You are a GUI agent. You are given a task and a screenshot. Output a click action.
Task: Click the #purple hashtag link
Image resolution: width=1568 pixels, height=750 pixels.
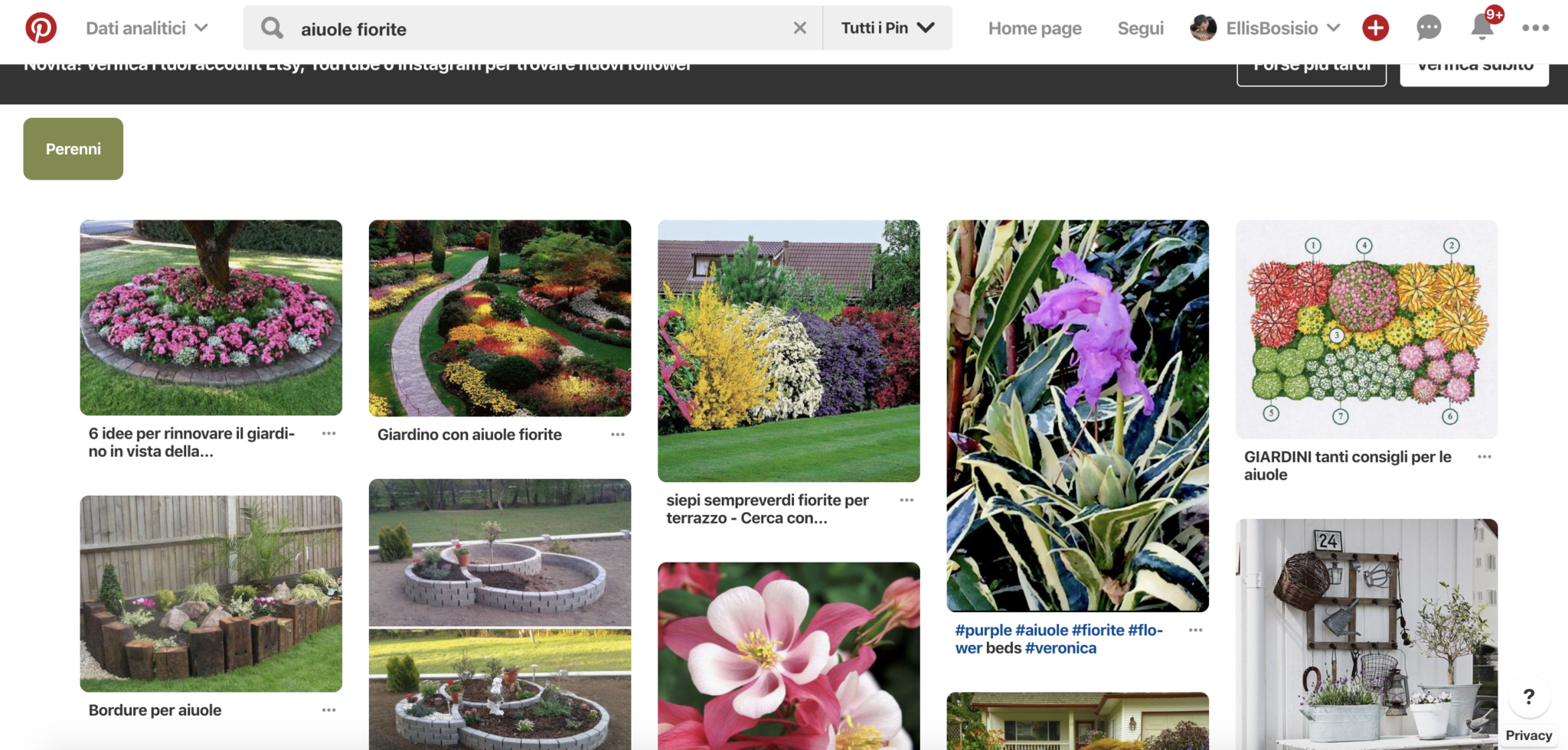pos(983,631)
